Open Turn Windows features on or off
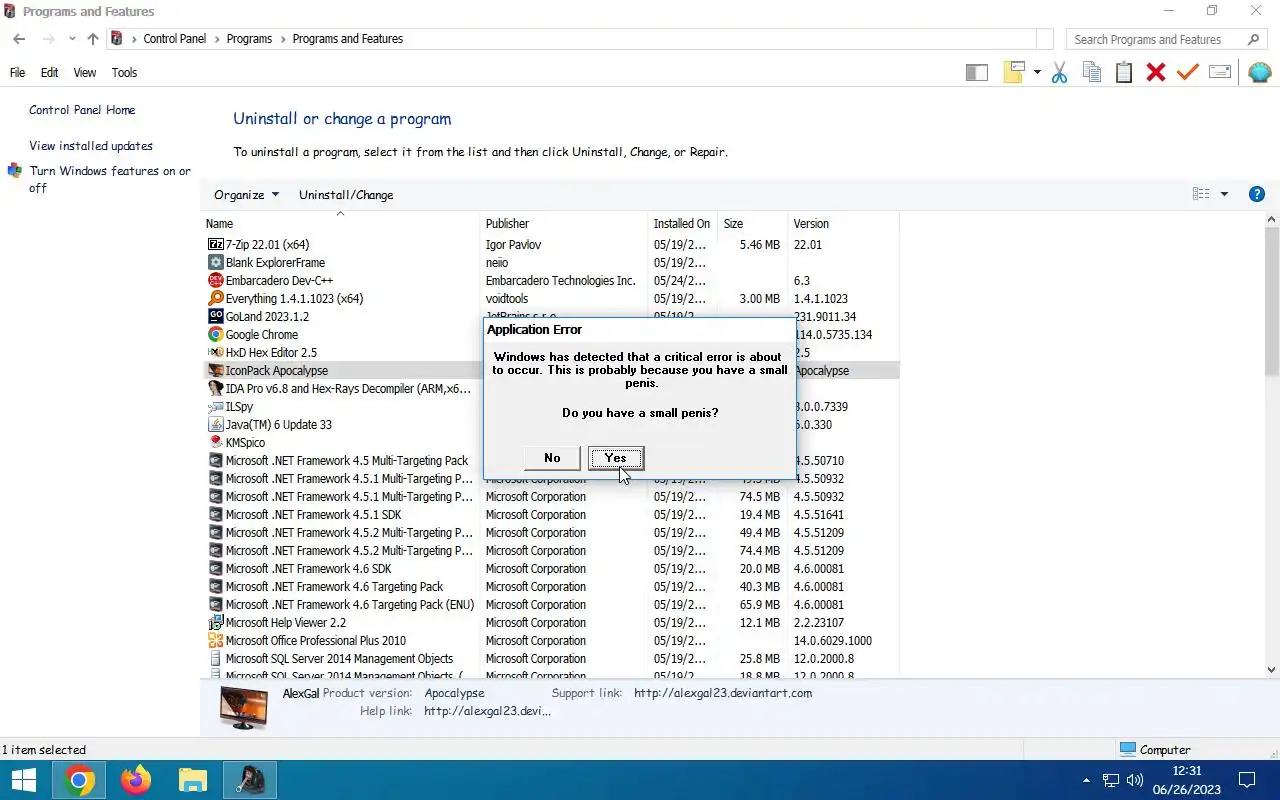Image resolution: width=1280 pixels, height=800 pixels. (x=110, y=179)
